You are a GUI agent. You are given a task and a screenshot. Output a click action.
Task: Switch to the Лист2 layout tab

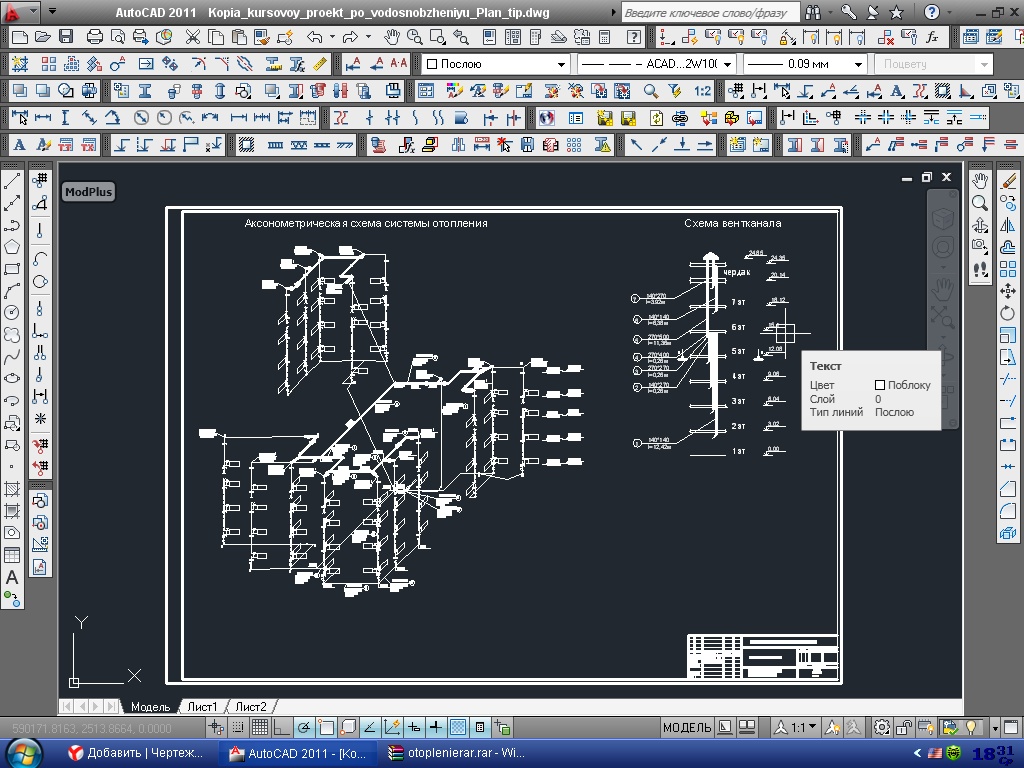pos(251,707)
